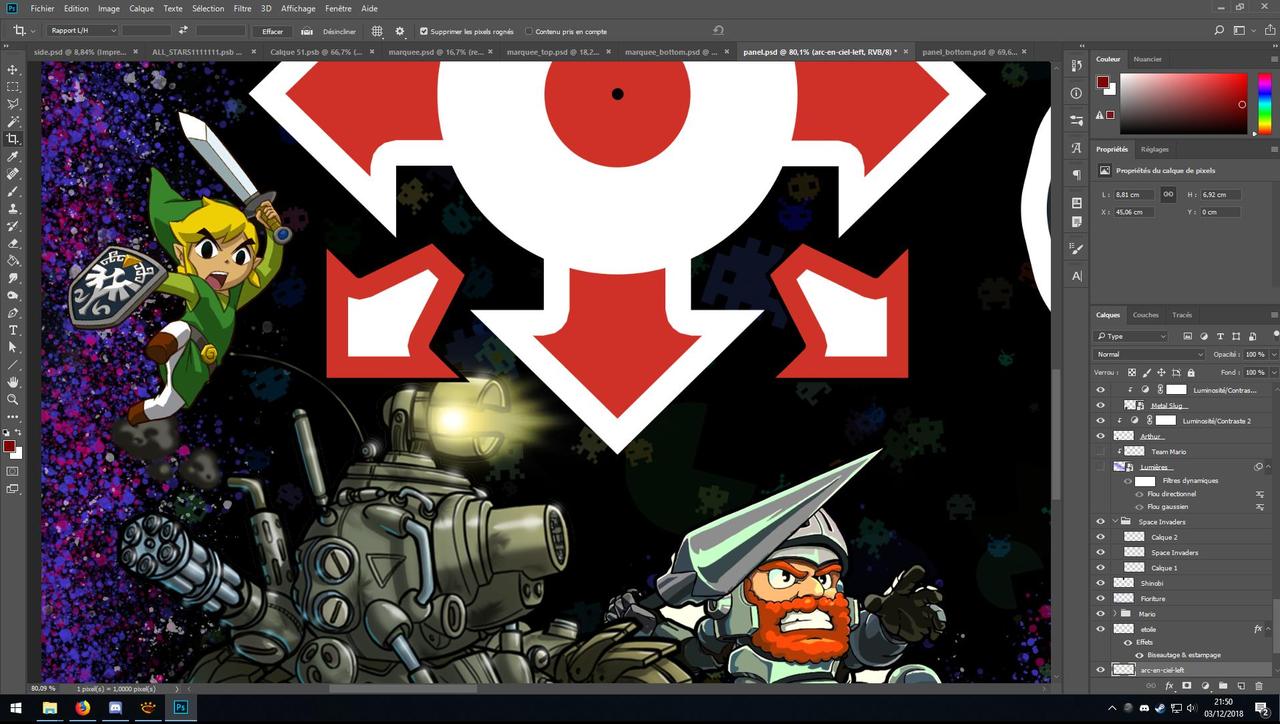Open Firefox from the taskbar

82,708
